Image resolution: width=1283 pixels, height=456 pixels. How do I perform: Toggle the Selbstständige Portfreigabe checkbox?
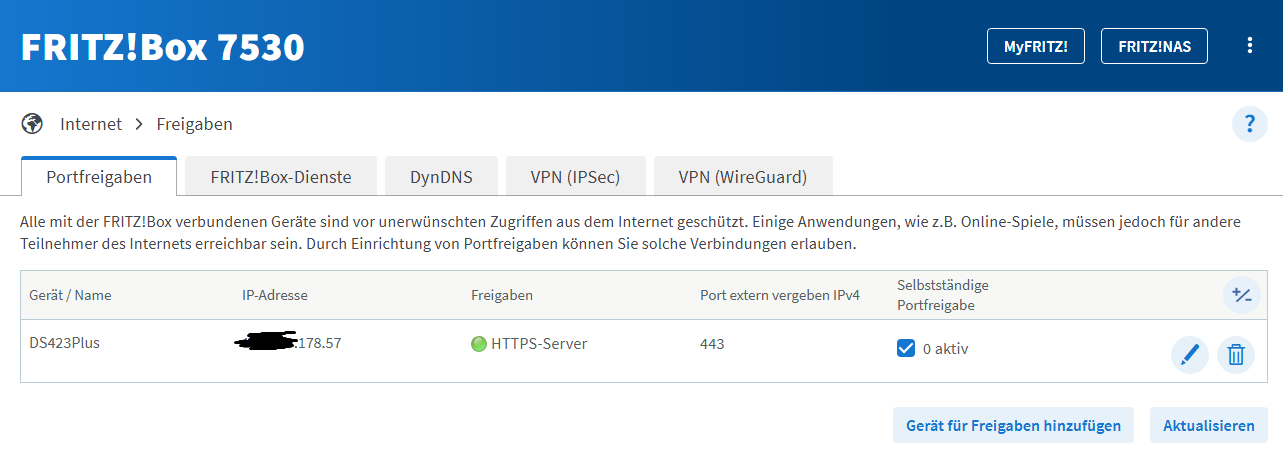click(906, 348)
